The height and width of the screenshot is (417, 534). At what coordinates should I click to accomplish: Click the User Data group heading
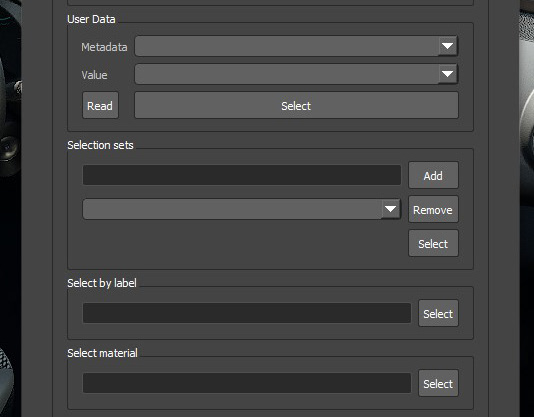tap(91, 19)
